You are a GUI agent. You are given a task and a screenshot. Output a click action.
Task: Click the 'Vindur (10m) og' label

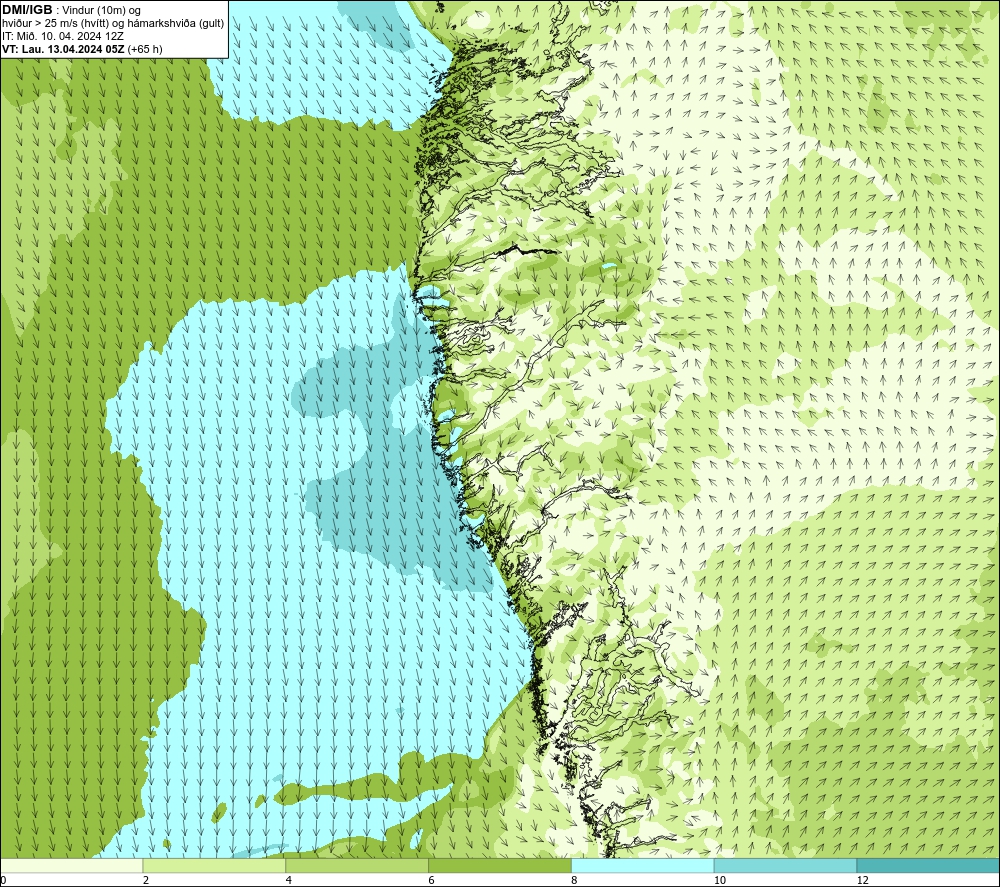tap(101, 10)
